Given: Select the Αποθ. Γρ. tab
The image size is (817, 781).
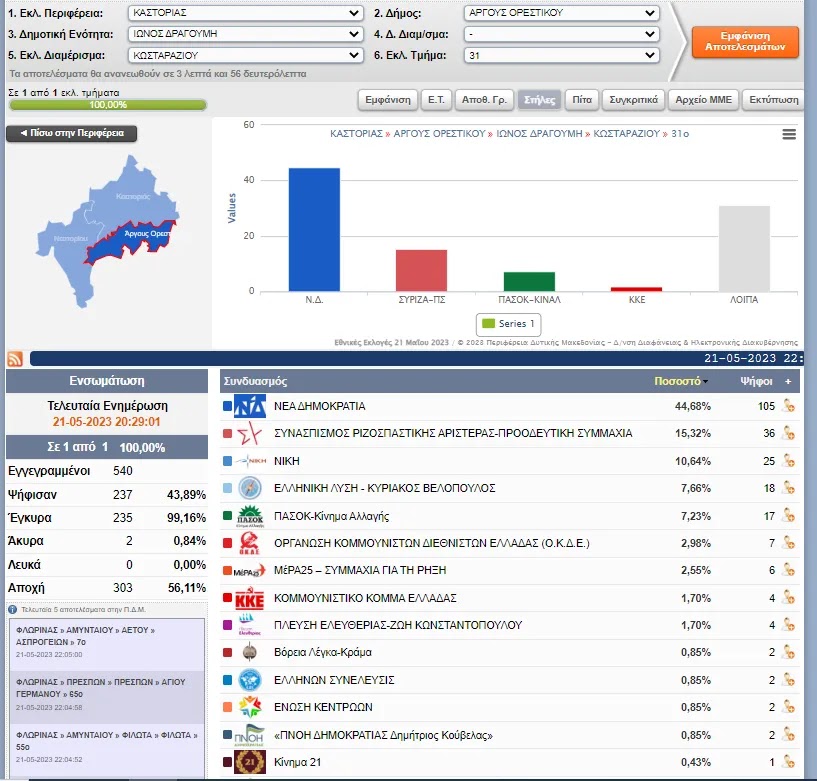Looking at the screenshot, I should [x=484, y=100].
